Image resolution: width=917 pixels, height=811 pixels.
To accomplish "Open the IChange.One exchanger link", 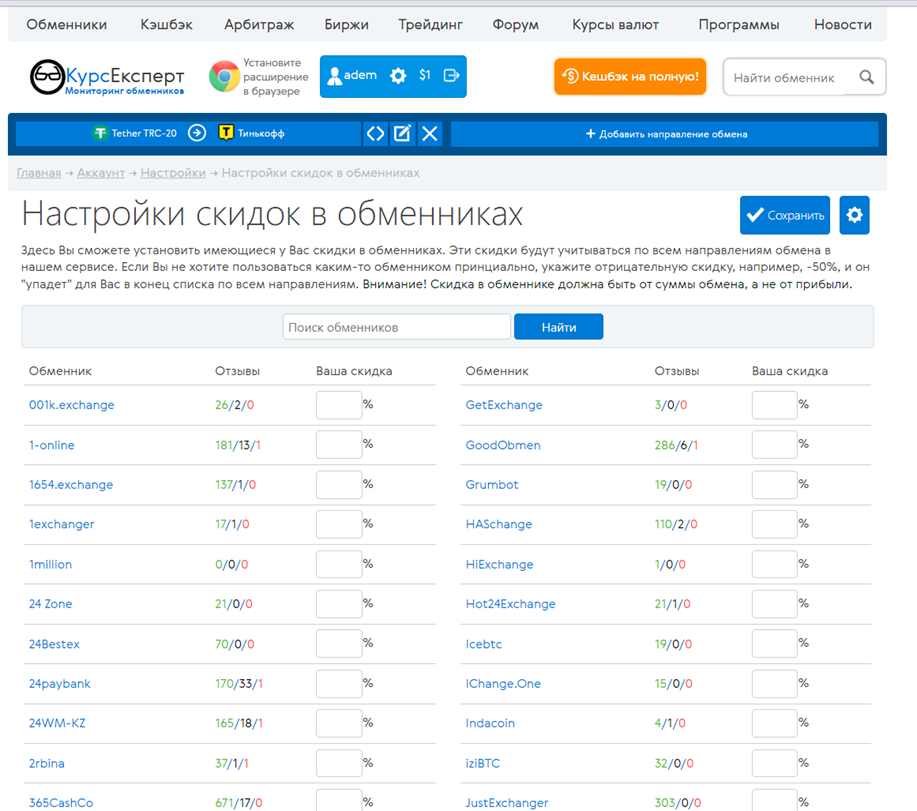I will click(503, 684).
